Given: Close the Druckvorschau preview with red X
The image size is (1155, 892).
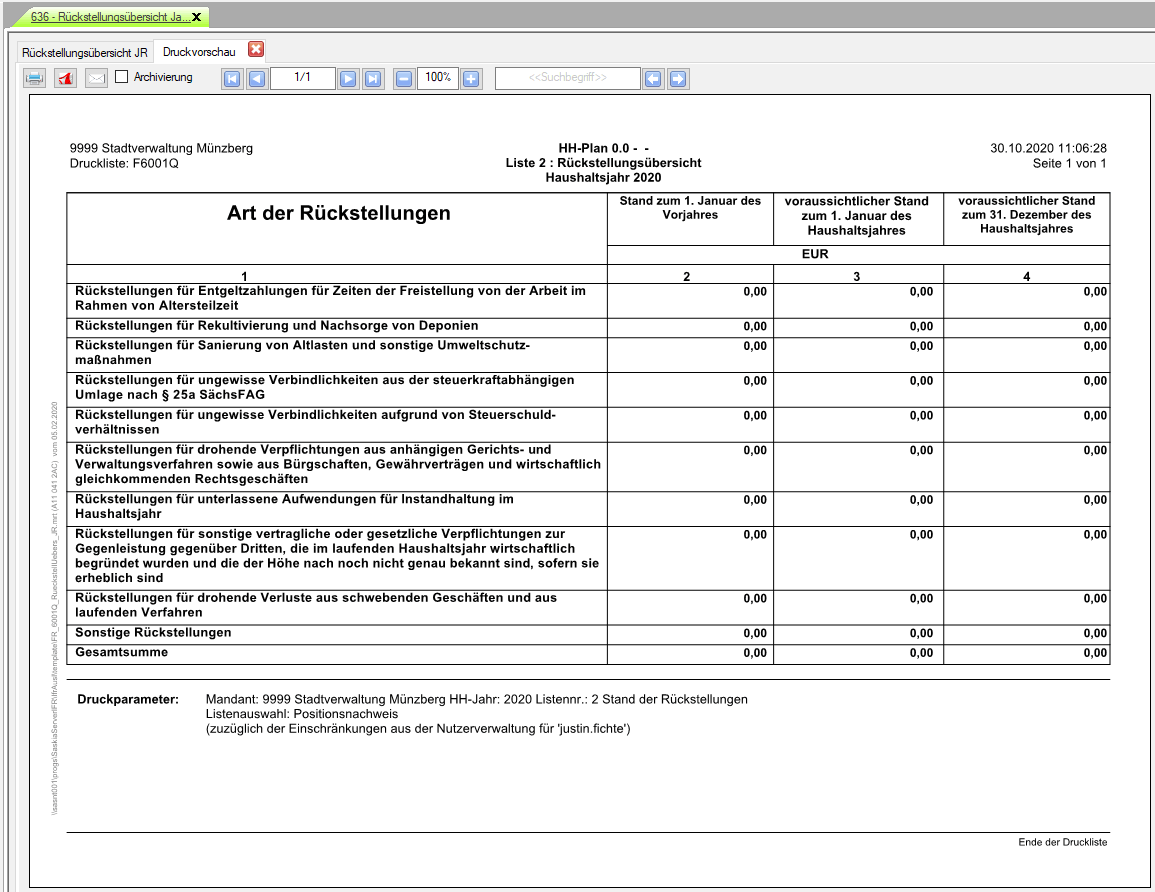Looking at the screenshot, I should coord(256,49).
